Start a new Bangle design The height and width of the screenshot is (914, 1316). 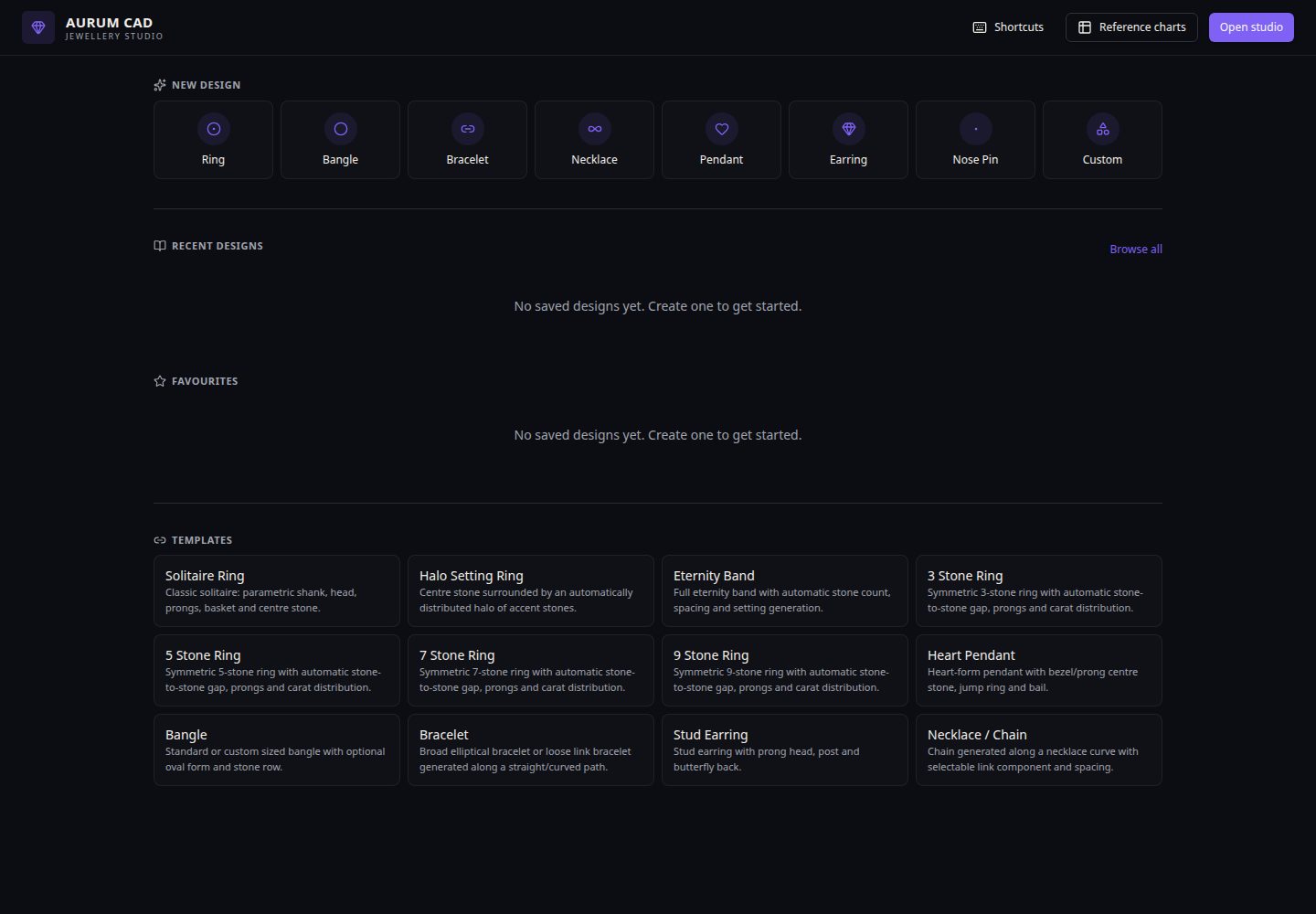pos(340,140)
